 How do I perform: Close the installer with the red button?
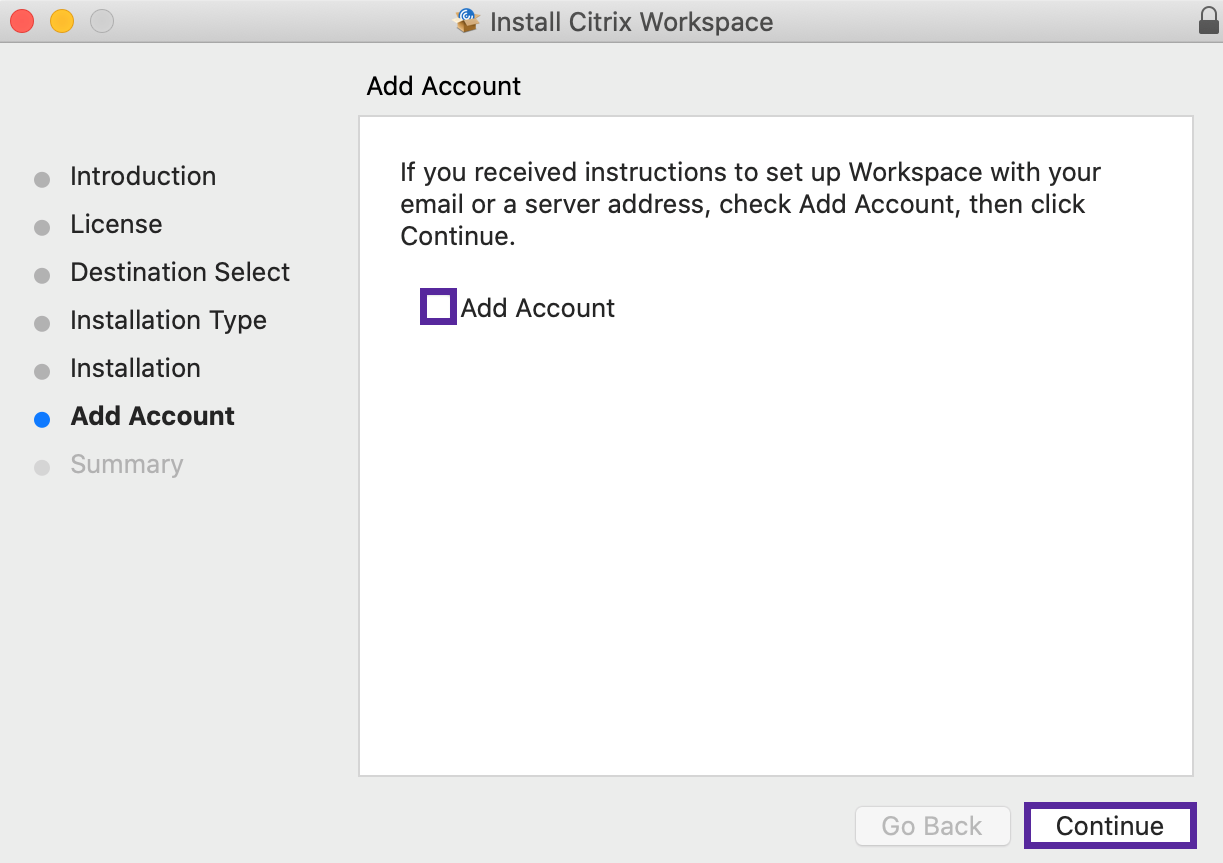click(22, 21)
